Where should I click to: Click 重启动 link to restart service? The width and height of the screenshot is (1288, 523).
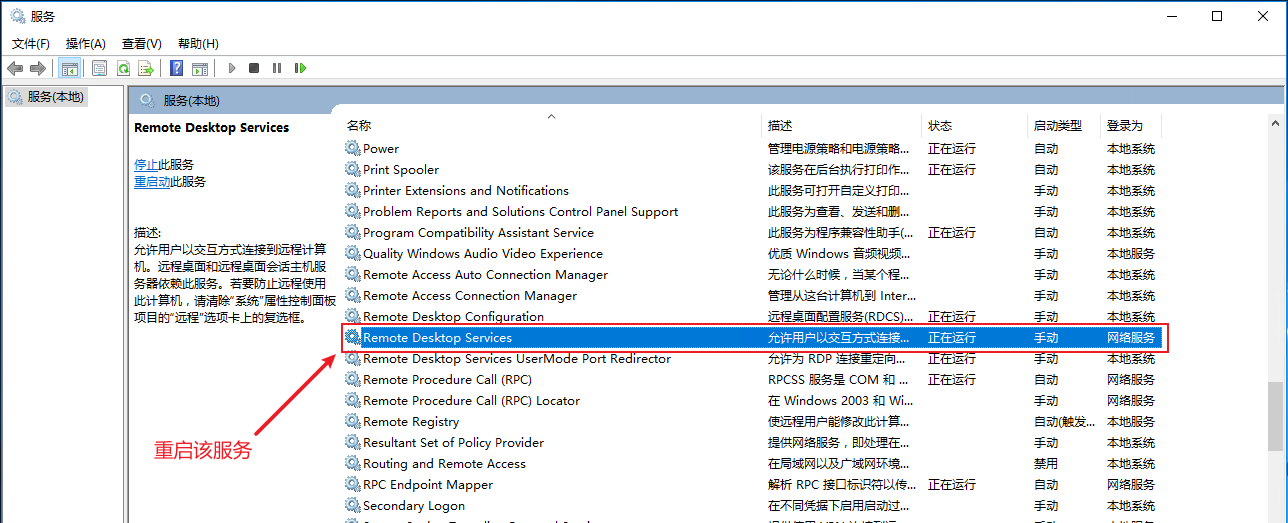click(x=152, y=181)
